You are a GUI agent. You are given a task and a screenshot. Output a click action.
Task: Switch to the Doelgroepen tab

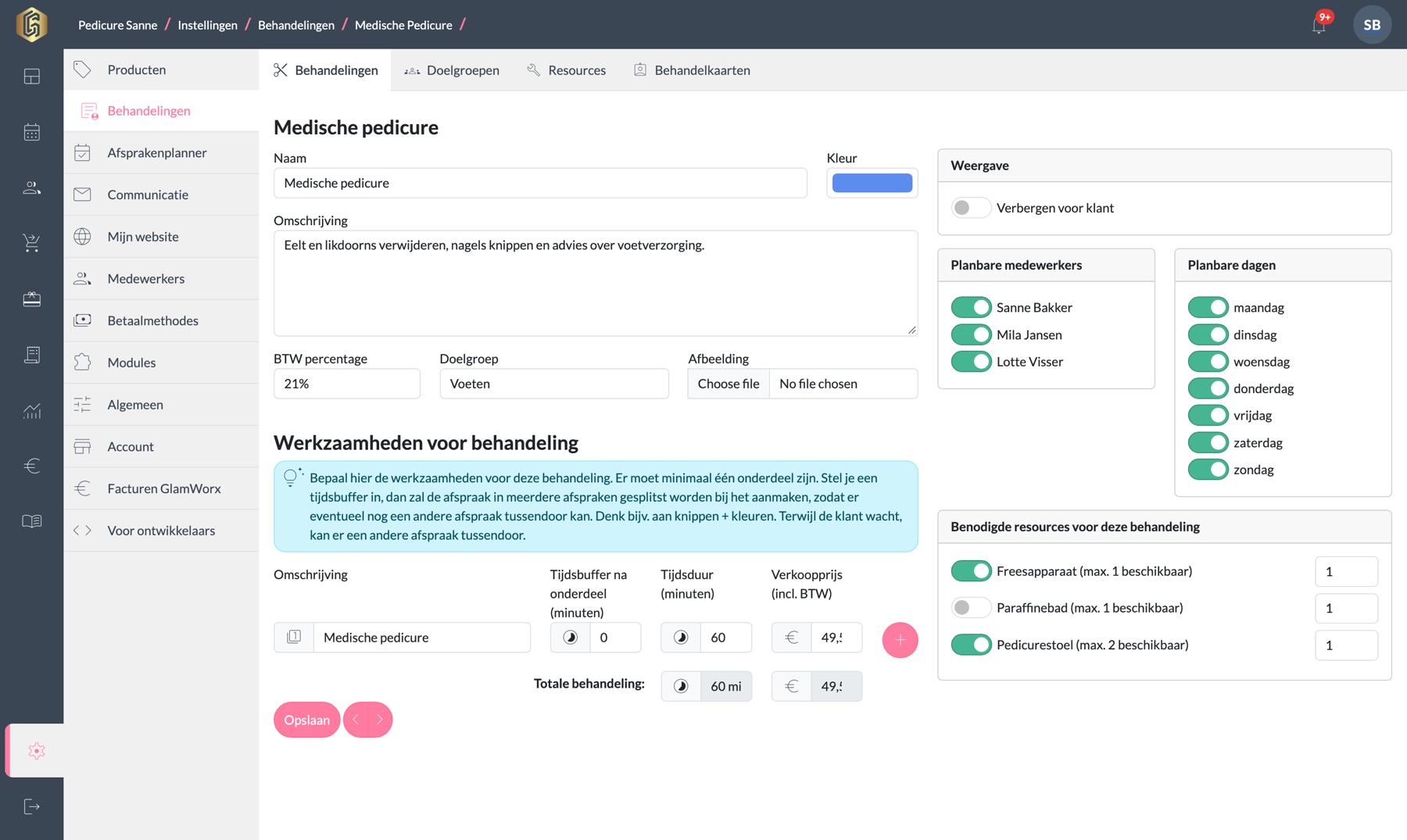[x=452, y=70]
